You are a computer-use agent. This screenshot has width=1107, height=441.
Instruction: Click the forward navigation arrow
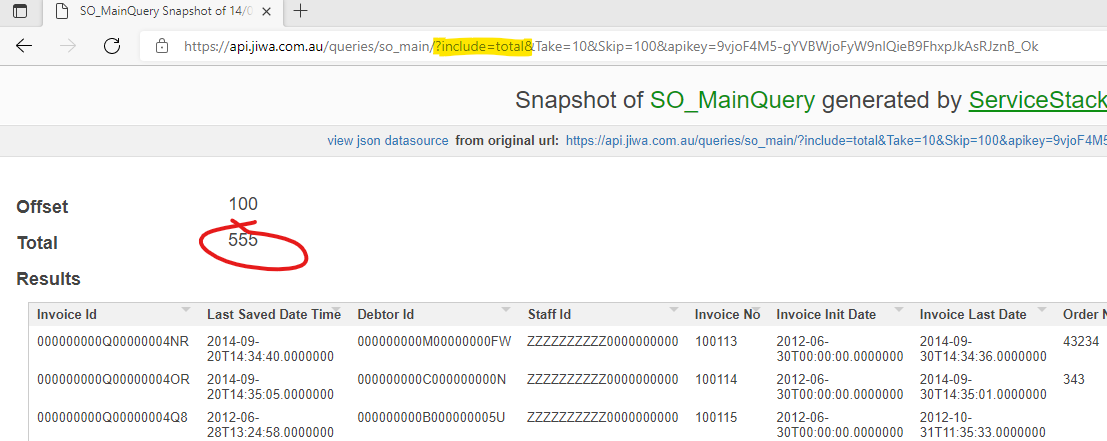tap(68, 46)
